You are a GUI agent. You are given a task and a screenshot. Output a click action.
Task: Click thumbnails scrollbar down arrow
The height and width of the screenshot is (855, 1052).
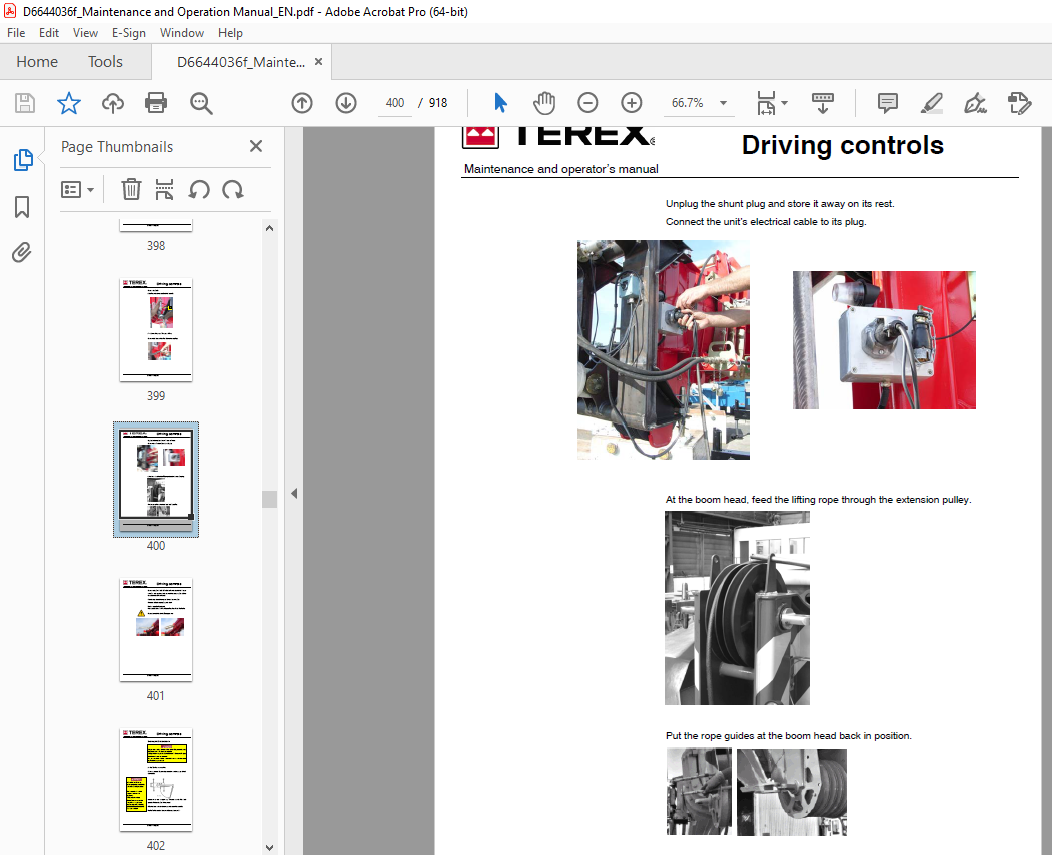(x=269, y=847)
